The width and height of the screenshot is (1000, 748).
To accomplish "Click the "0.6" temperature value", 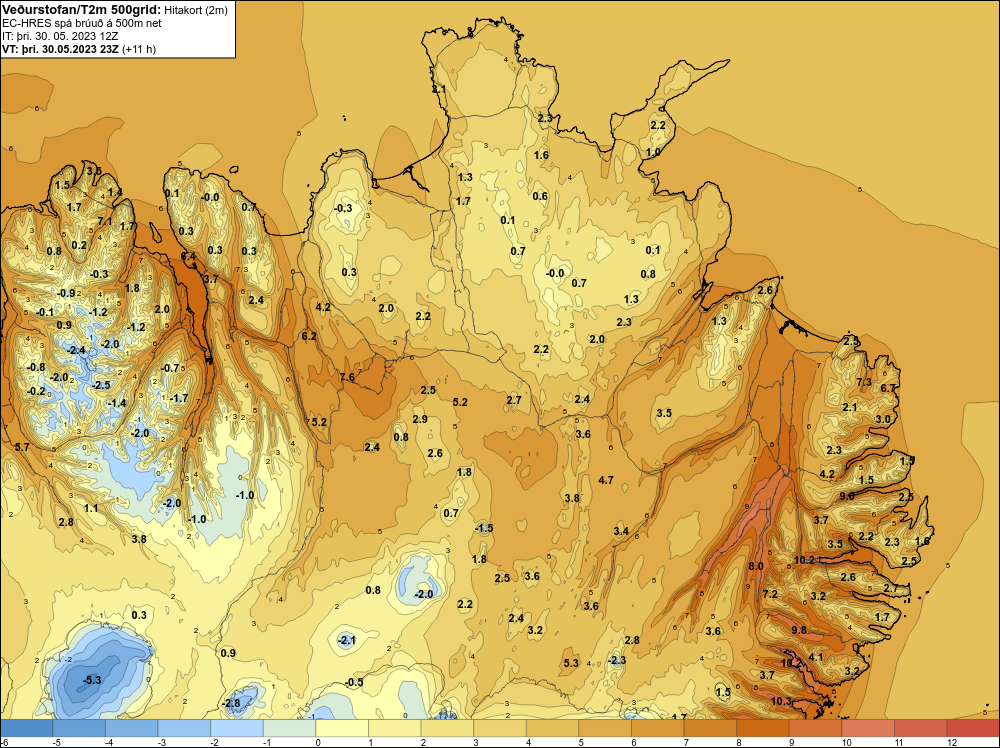I will tap(540, 196).
